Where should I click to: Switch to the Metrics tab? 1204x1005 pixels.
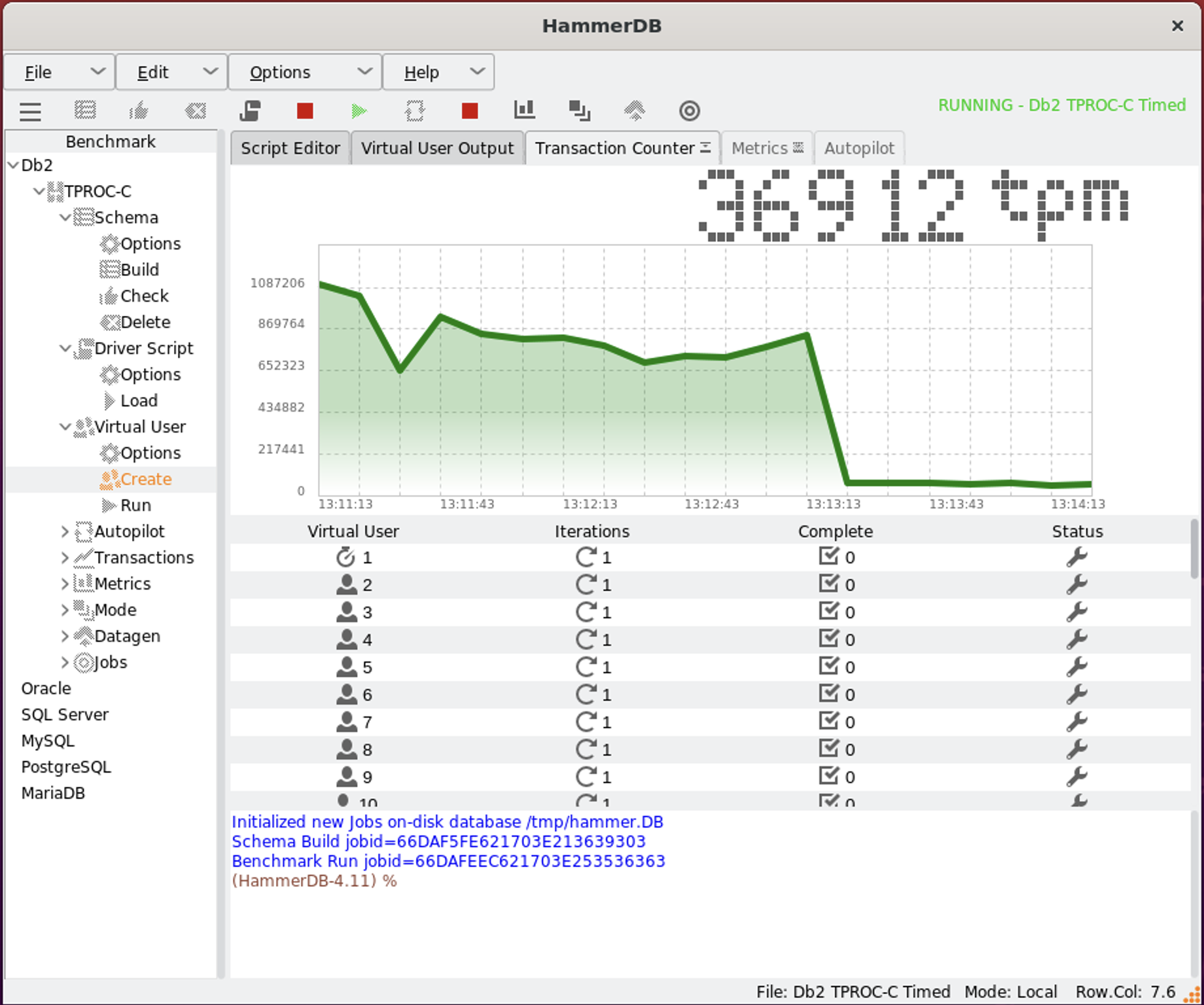pos(768,149)
